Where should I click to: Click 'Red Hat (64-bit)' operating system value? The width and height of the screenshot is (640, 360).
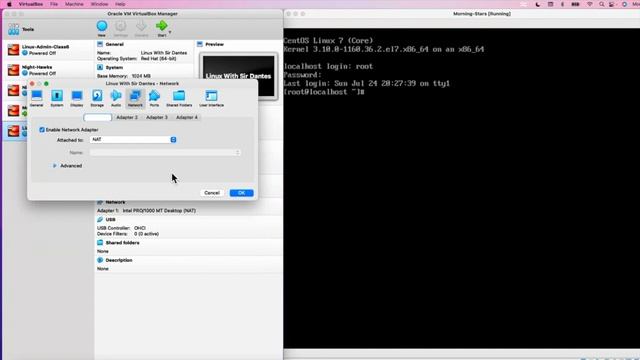tap(158, 59)
